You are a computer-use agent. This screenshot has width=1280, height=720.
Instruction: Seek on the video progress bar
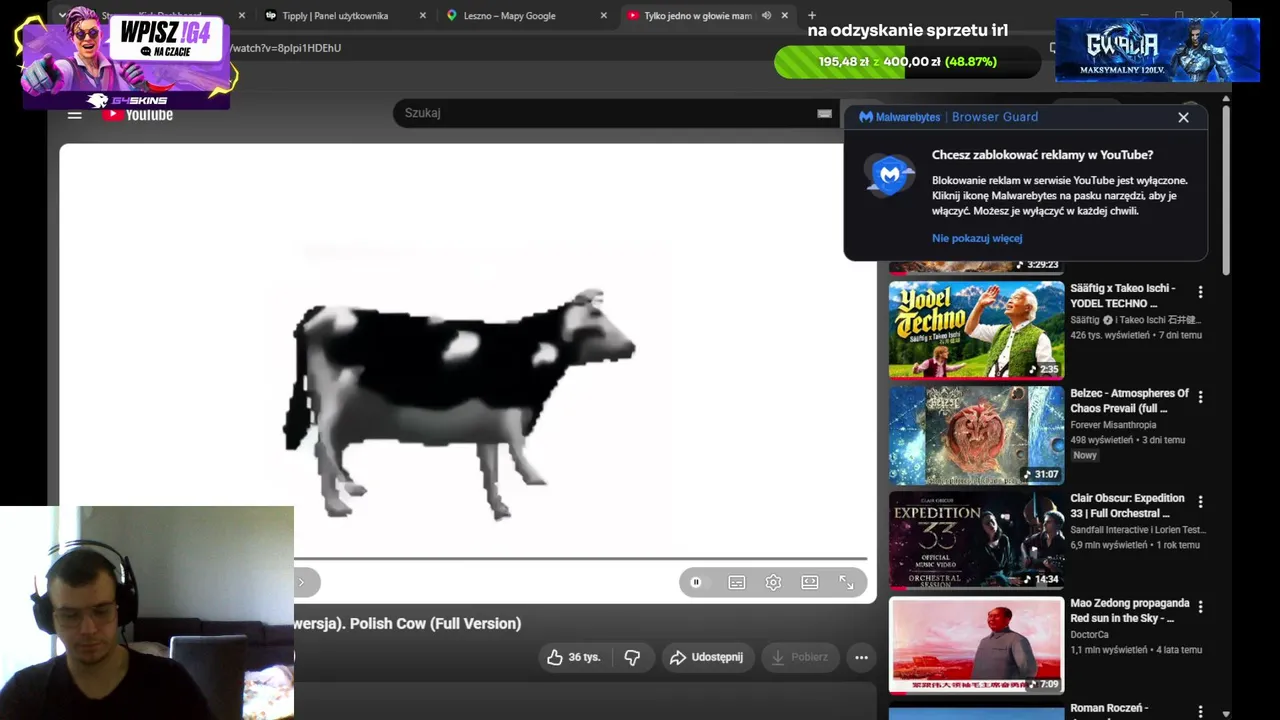coord(580,558)
